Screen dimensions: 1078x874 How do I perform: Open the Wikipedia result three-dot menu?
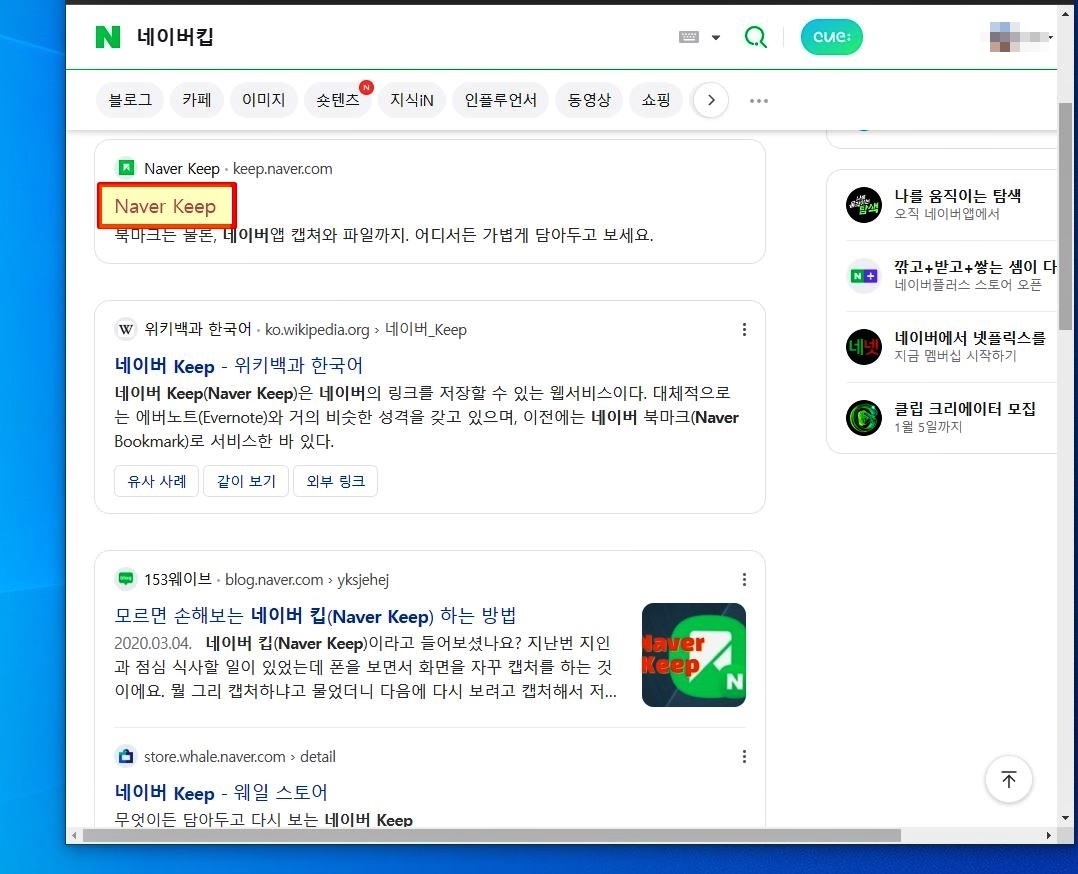744,329
